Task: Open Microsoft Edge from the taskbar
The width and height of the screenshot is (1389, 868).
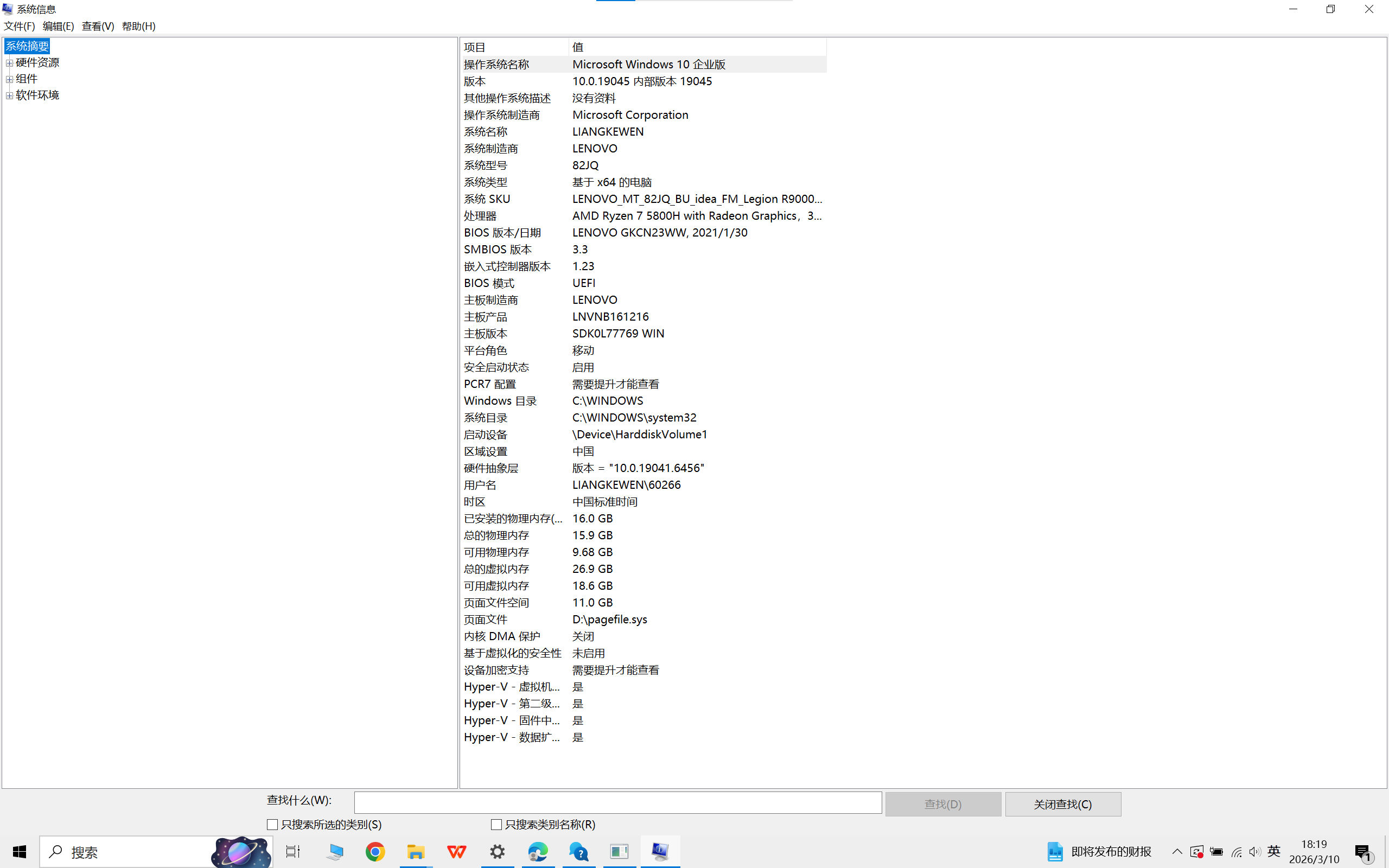Action: point(538,852)
